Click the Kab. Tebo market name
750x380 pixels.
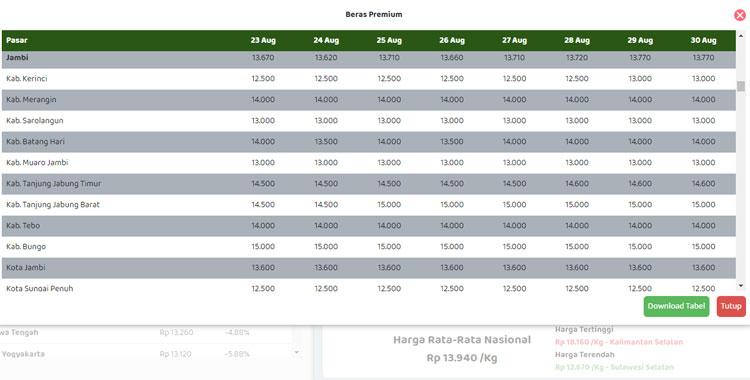[23, 225]
